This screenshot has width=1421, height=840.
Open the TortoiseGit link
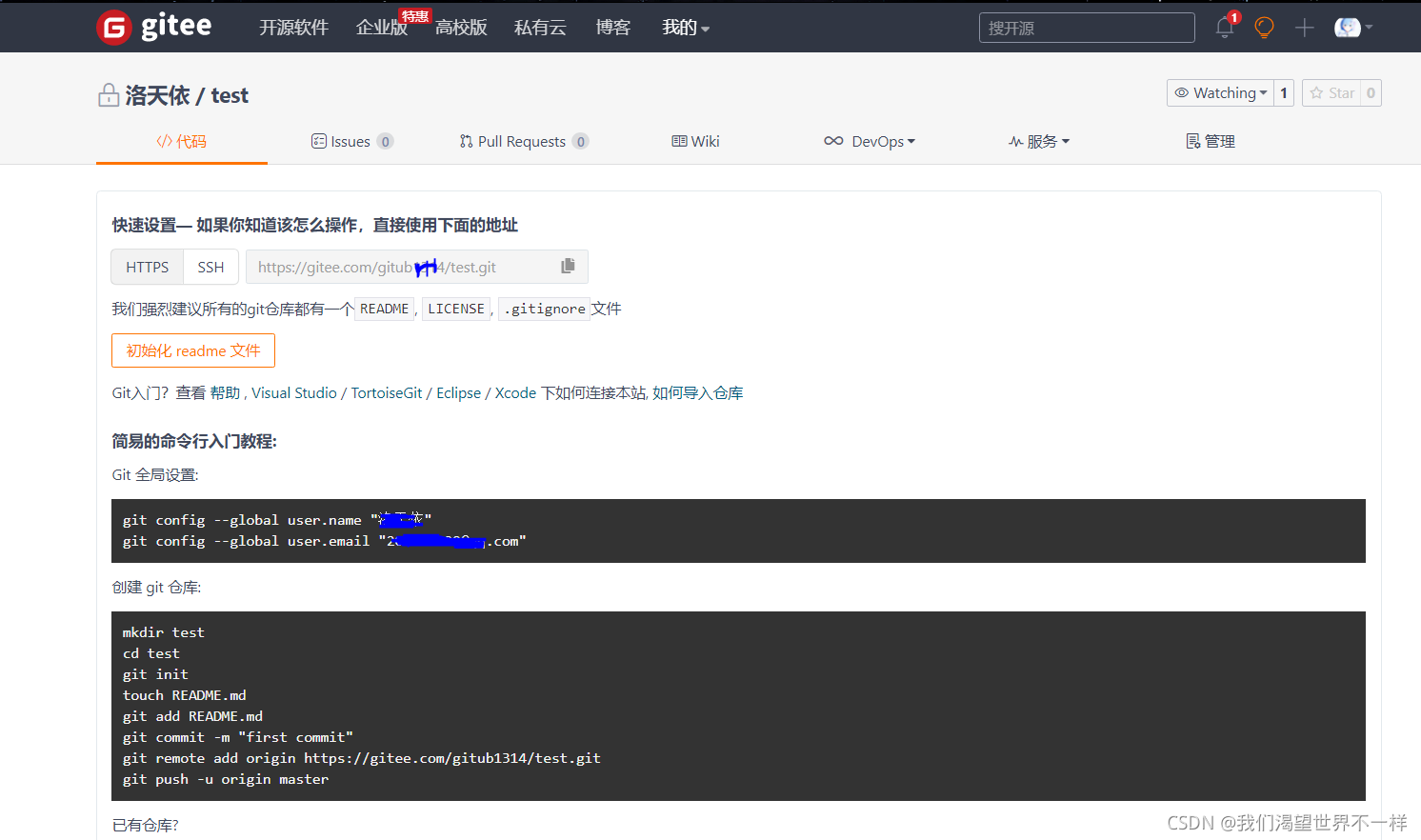click(x=387, y=392)
